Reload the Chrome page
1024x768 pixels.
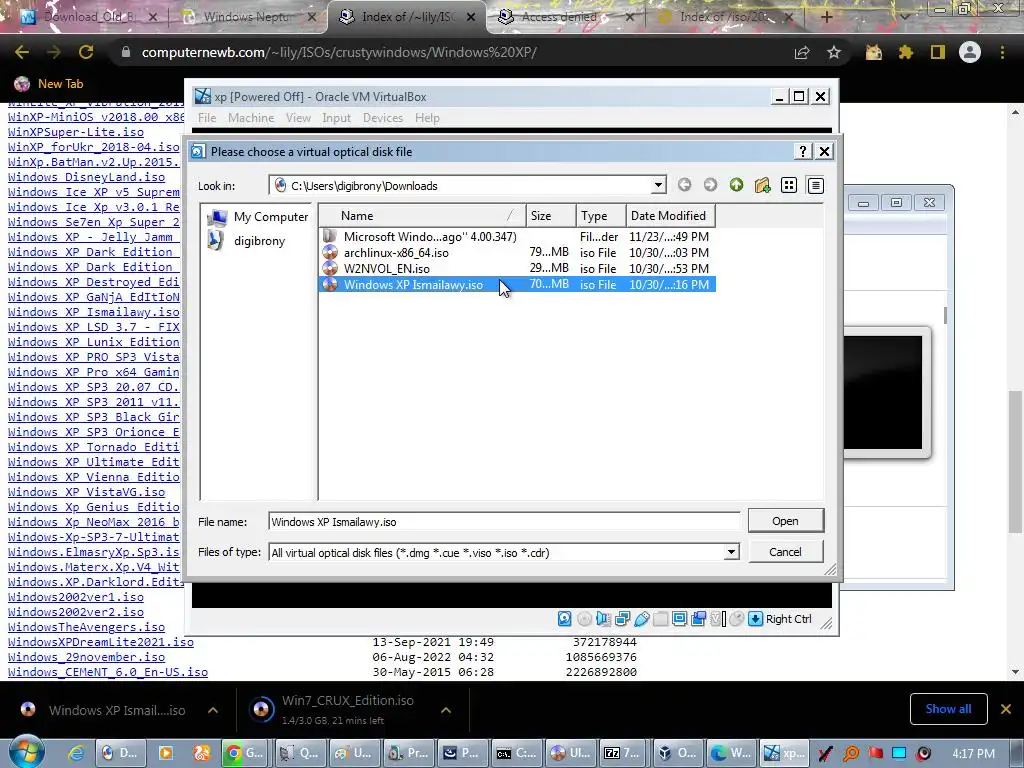coord(86,52)
